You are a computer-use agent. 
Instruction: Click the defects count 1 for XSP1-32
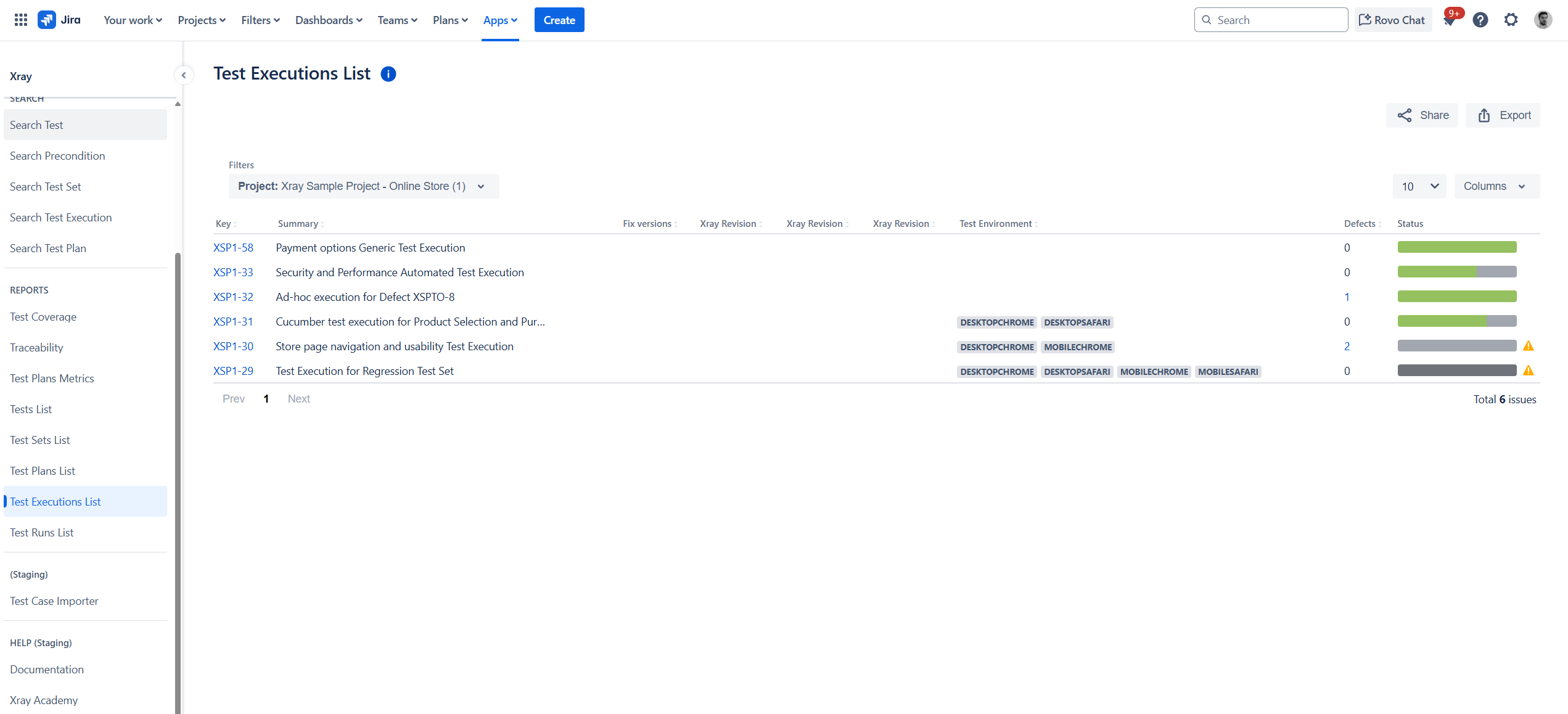1347,297
